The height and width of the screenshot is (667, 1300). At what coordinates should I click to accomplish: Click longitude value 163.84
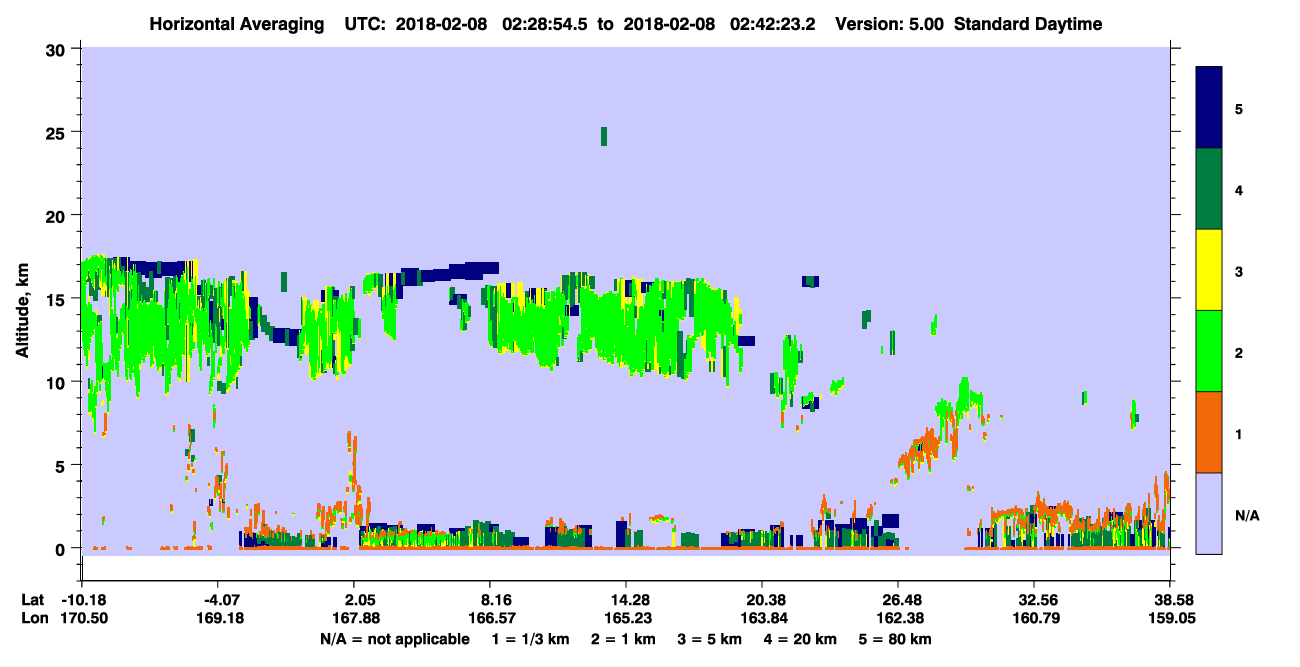762,618
